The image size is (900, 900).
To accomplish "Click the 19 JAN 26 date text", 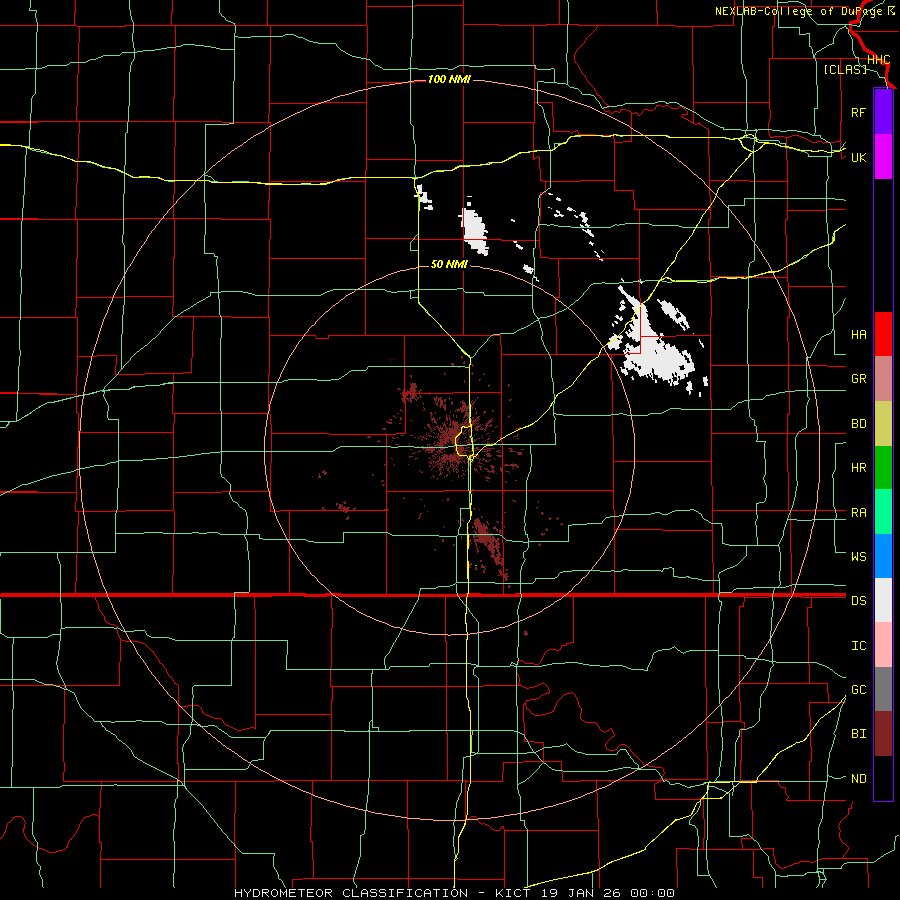I will click(582, 893).
